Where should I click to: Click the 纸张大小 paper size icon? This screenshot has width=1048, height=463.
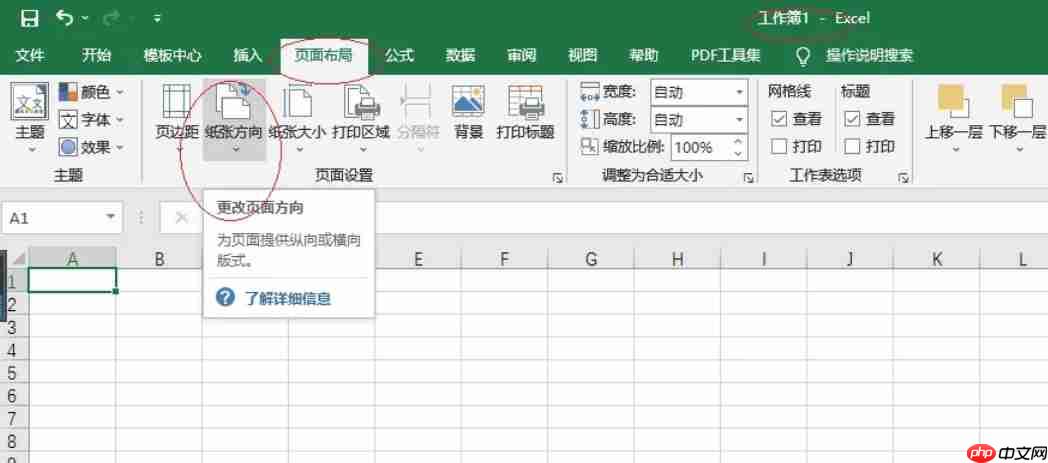[x=298, y=102]
